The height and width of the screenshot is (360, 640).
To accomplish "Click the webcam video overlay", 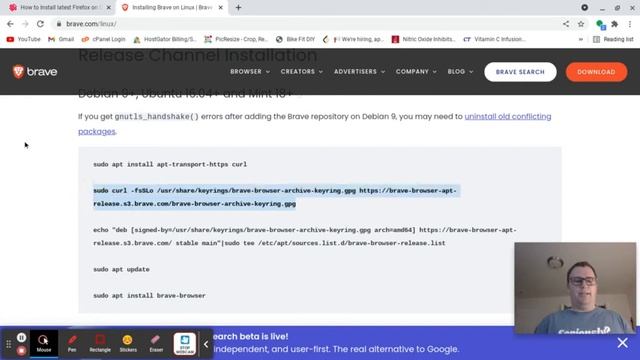I will pos(575,288).
